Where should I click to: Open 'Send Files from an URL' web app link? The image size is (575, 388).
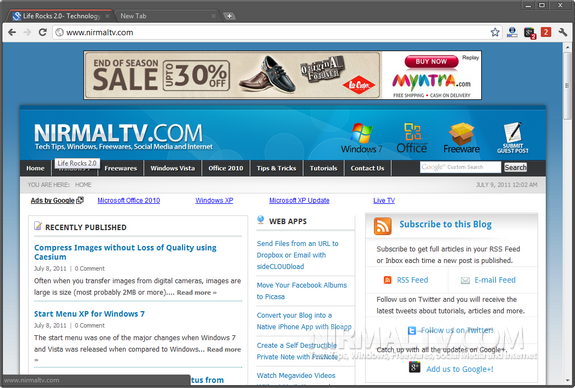coord(297,255)
